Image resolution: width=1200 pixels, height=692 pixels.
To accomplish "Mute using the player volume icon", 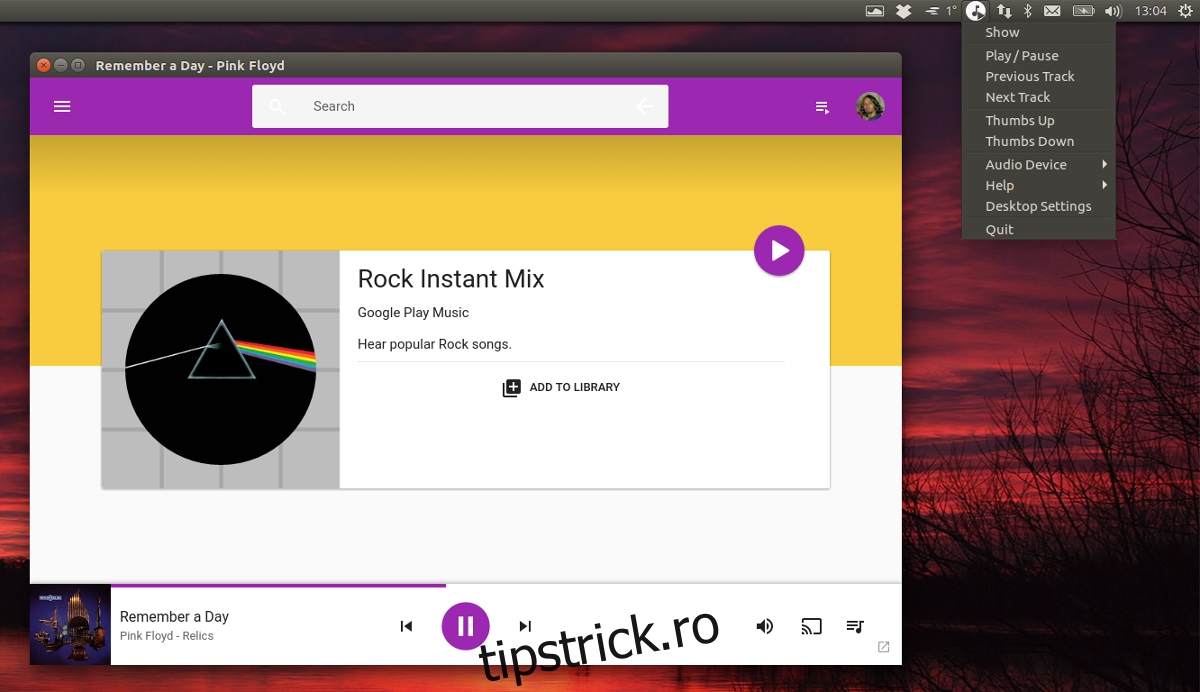I will (764, 626).
